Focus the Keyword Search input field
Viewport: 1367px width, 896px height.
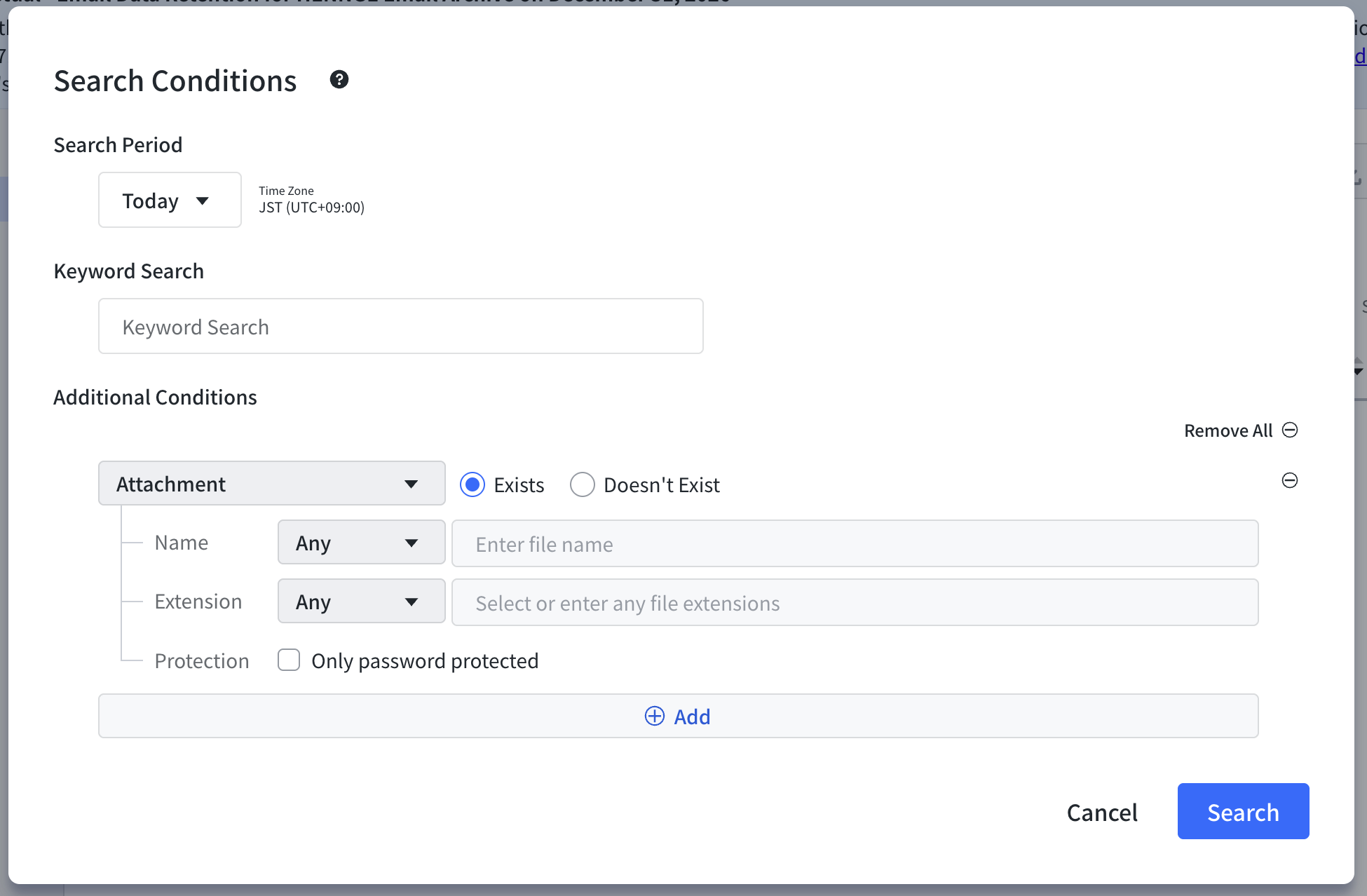click(x=401, y=326)
